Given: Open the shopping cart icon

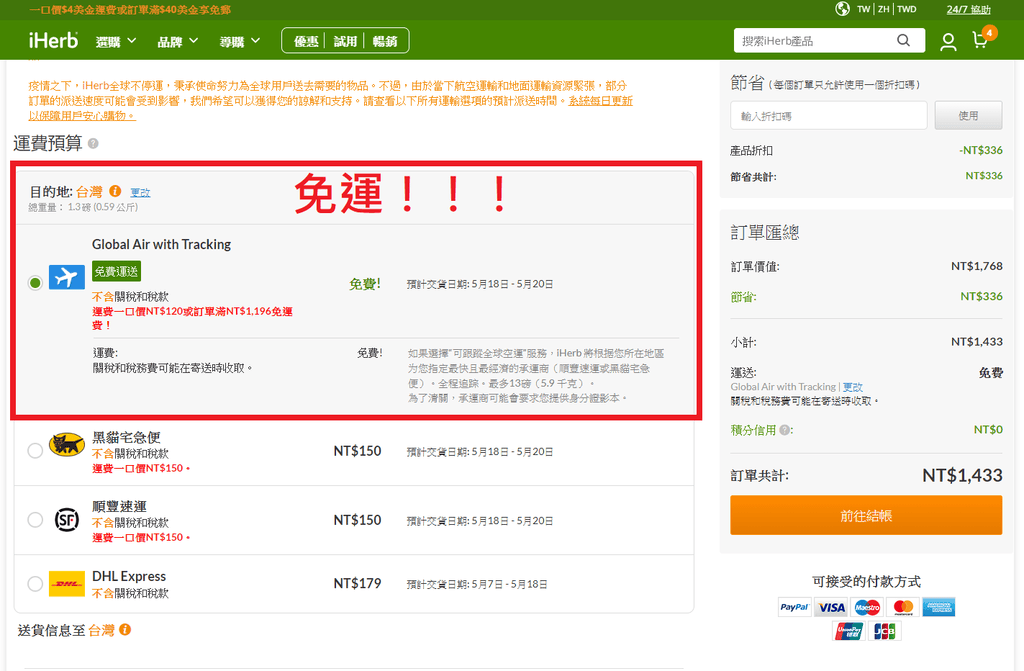Looking at the screenshot, I should point(982,39).
